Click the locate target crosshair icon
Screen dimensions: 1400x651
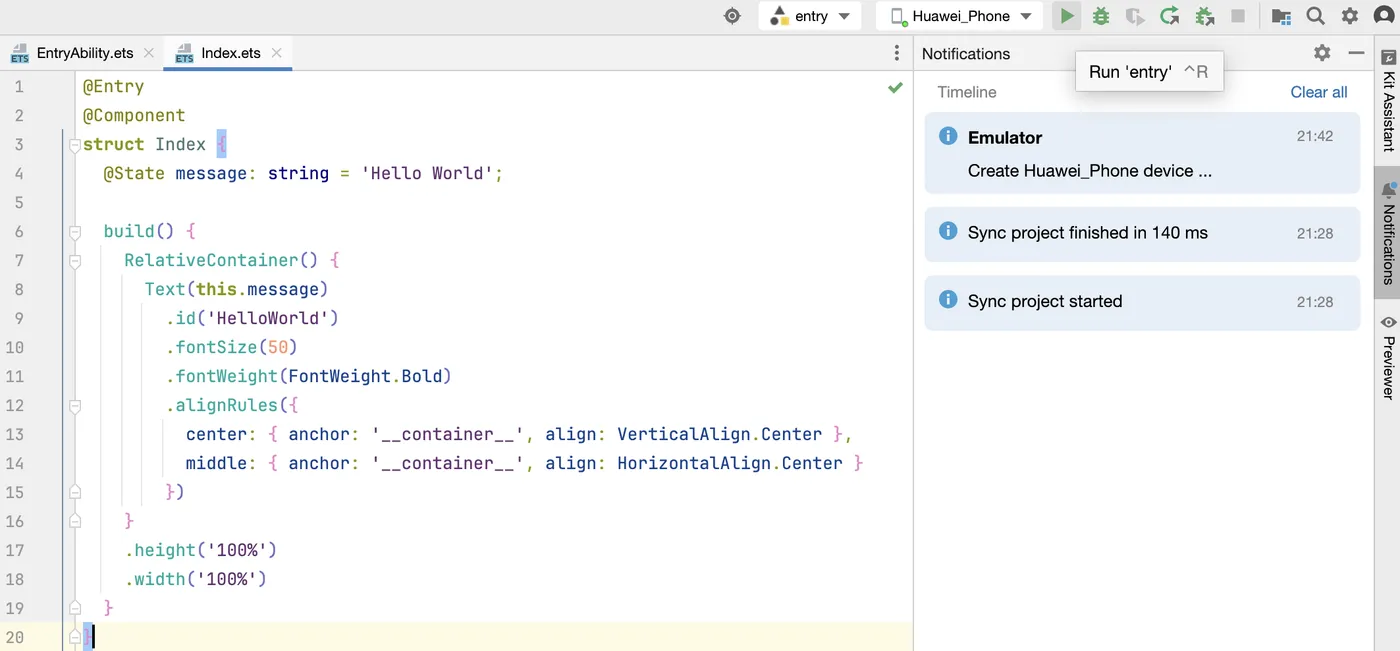pyautogui.click(x=733, y=16)
